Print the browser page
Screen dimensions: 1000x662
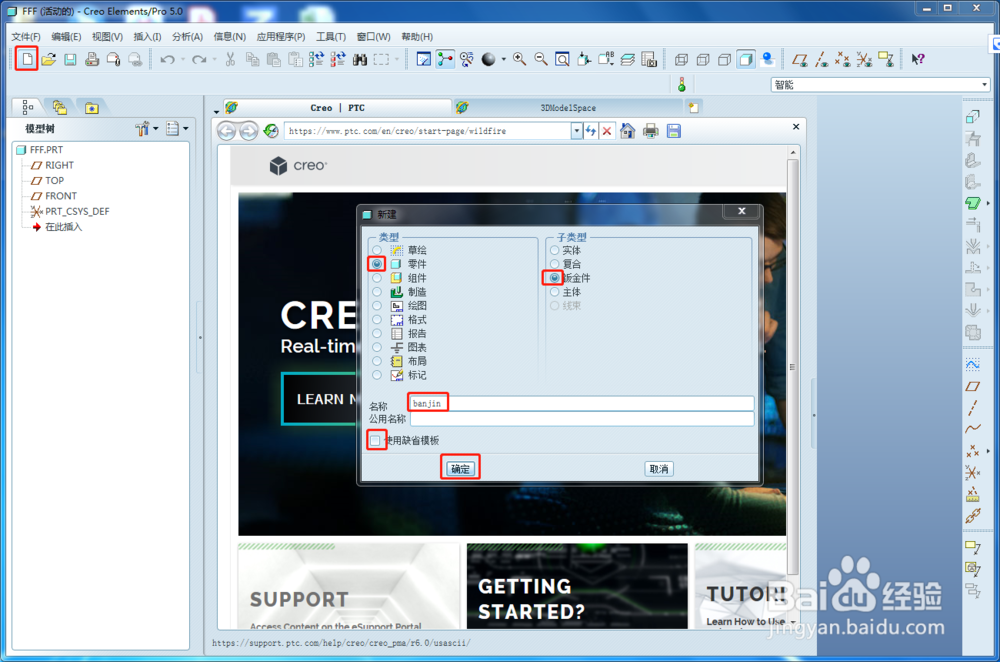click(x=651, y=131)
